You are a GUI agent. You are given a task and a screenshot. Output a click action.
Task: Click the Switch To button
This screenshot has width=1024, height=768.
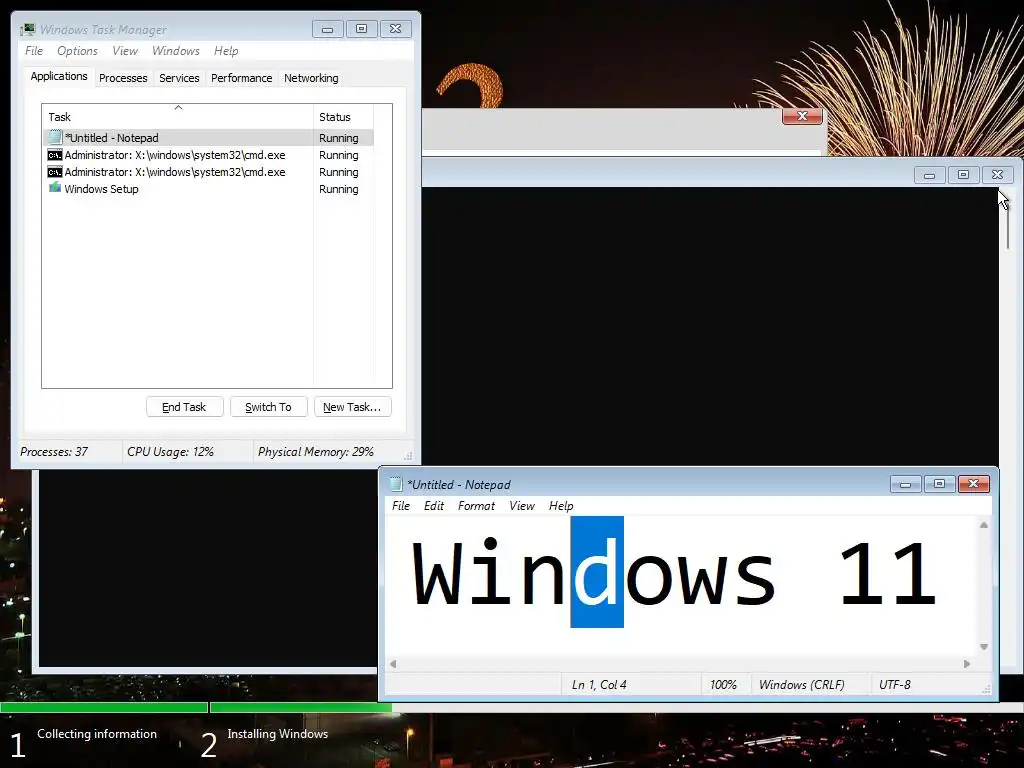(268, 407)
